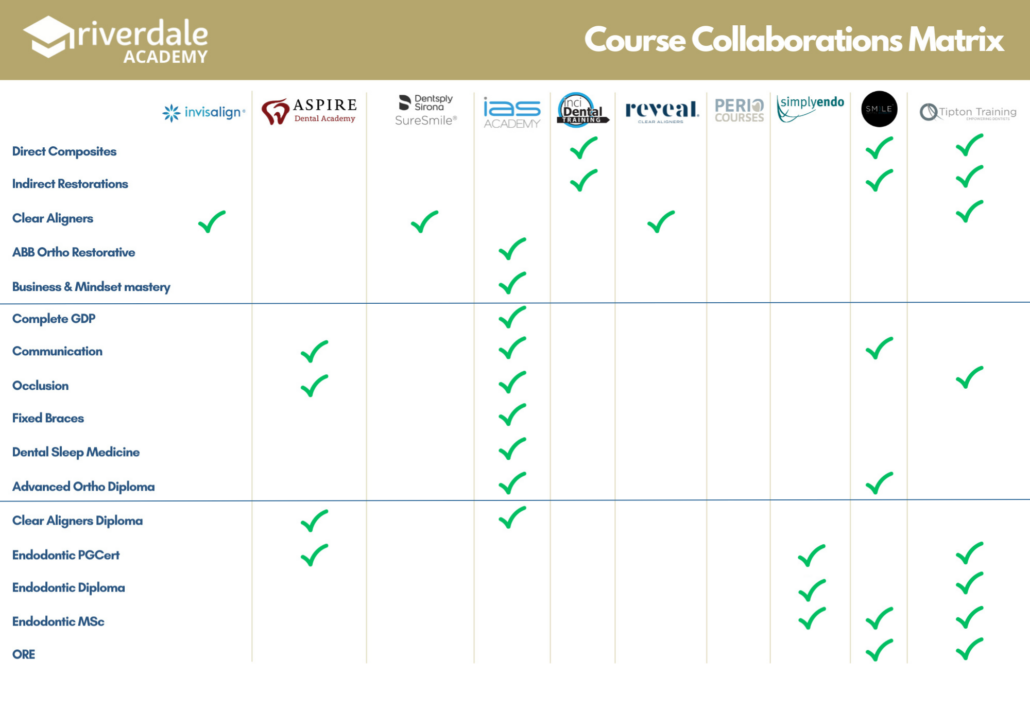Click the Endodontic MSc row label
This screenshot has height=728, width=1030.
(58, 622)
